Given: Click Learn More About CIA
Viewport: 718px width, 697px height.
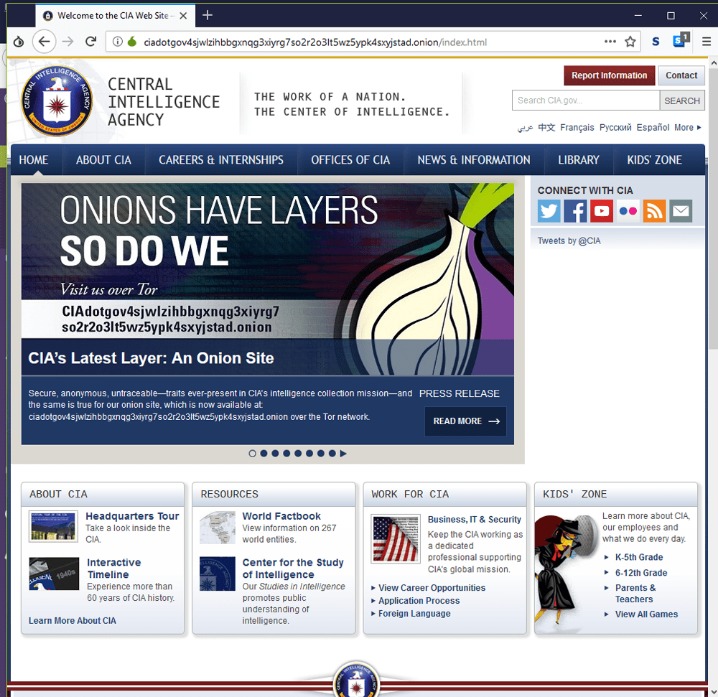Looking at the screenshot, I should (x=72, y=621).
